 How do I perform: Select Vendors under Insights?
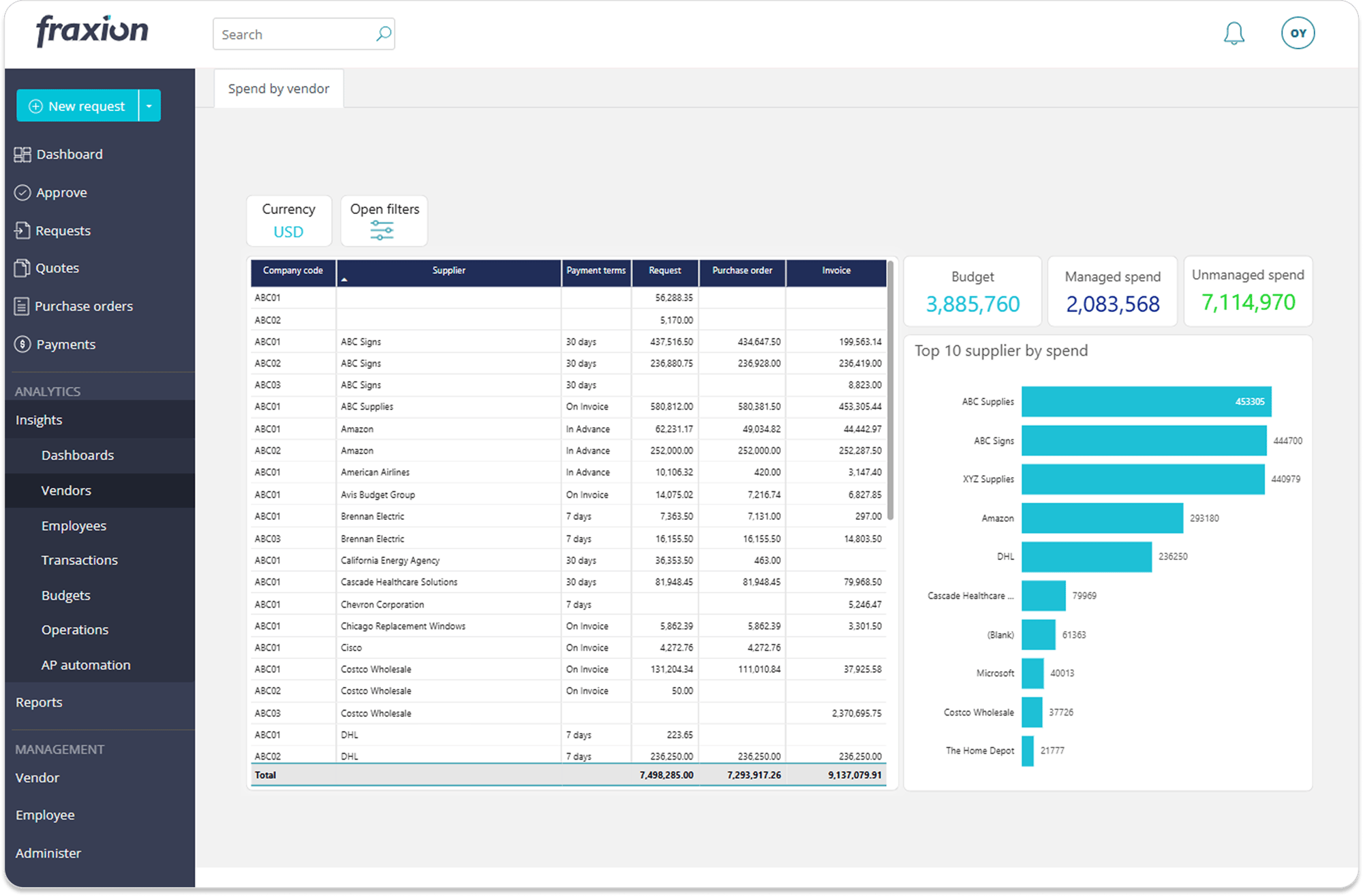point(65,491)
